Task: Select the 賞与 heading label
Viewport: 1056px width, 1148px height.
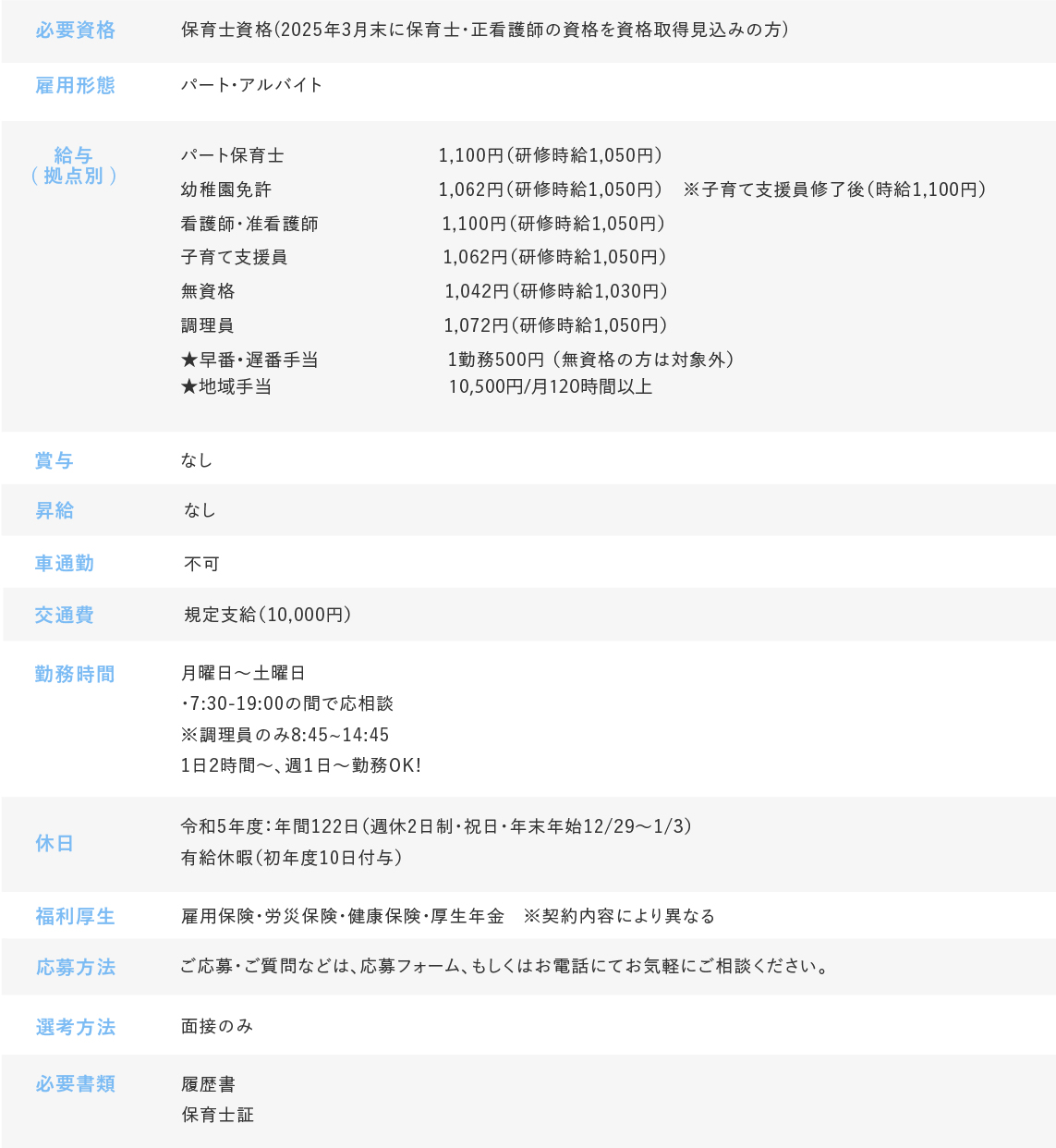Action: 55,460
